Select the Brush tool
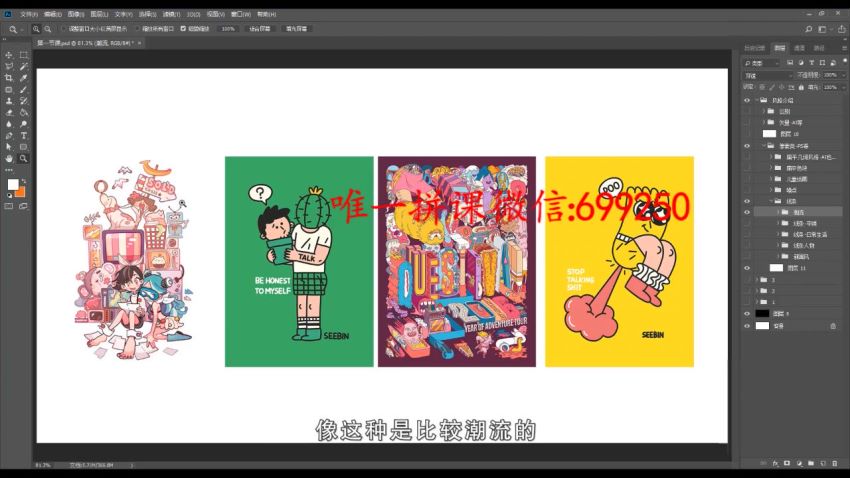 [x=23, y=89]
